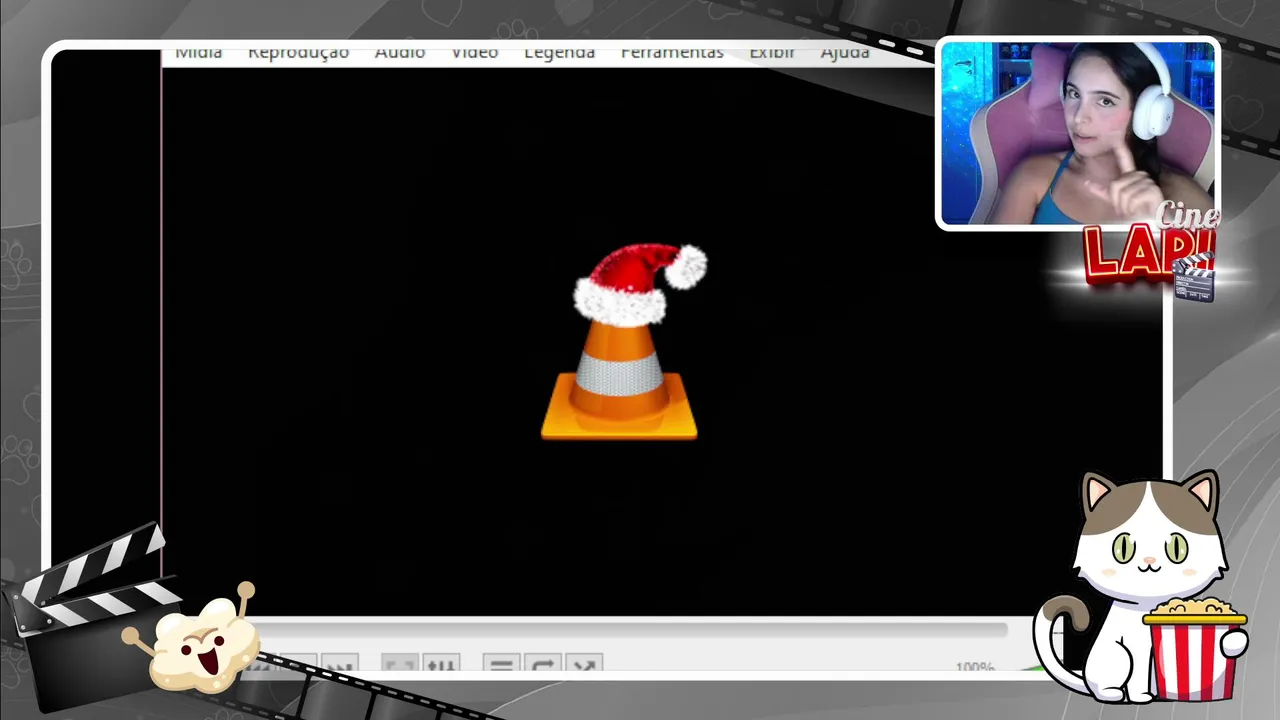Click the 100% volume label
1280x720 pixels.
coord(974,667)
